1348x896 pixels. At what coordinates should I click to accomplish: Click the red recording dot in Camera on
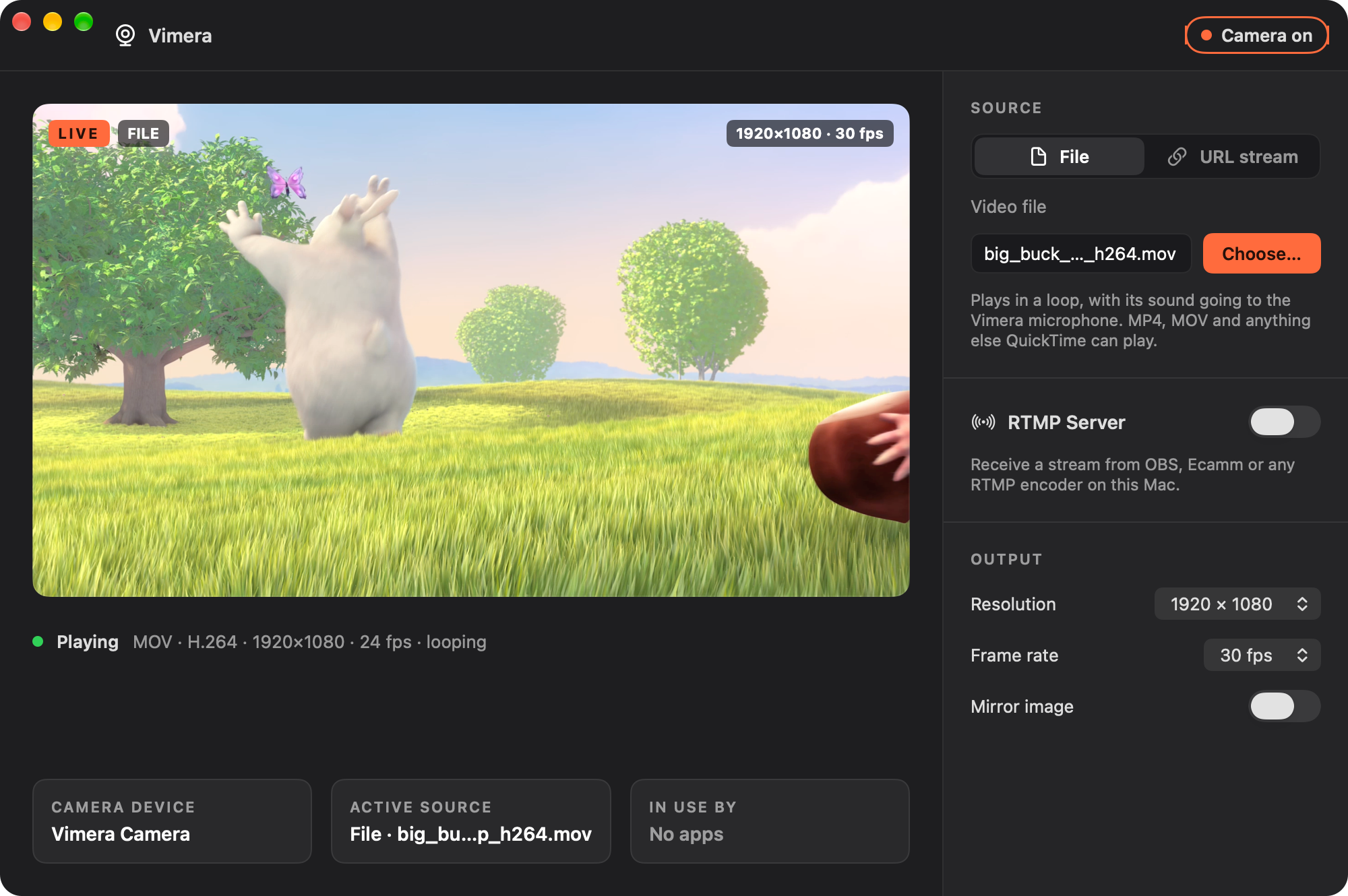point(1206,35)
